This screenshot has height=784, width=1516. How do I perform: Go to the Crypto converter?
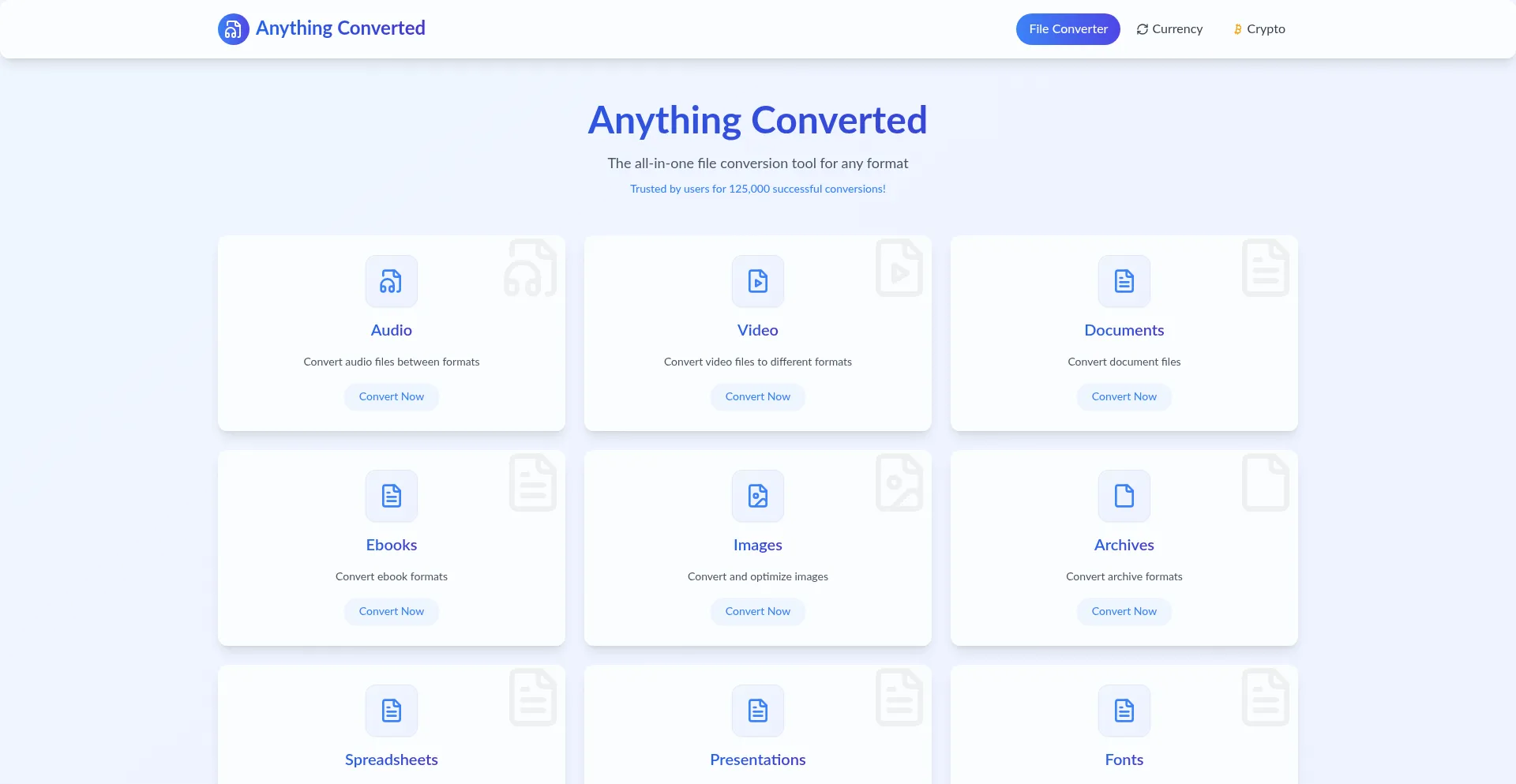click(1259, 29)
